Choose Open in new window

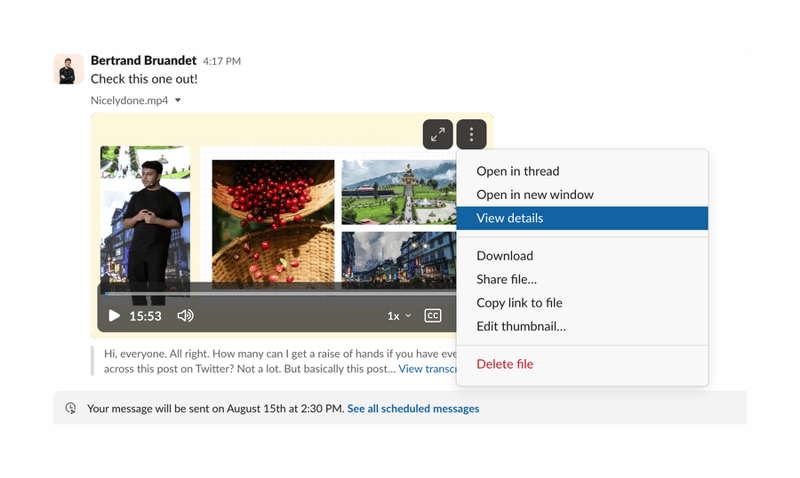pyautogui.click(x=534, y=194)
